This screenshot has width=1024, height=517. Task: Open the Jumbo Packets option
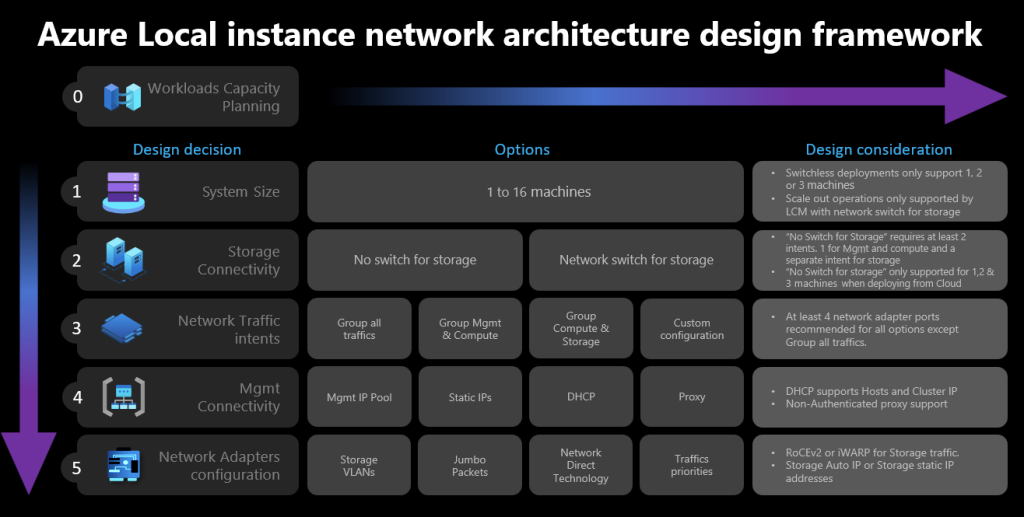(x=470, y=465)
